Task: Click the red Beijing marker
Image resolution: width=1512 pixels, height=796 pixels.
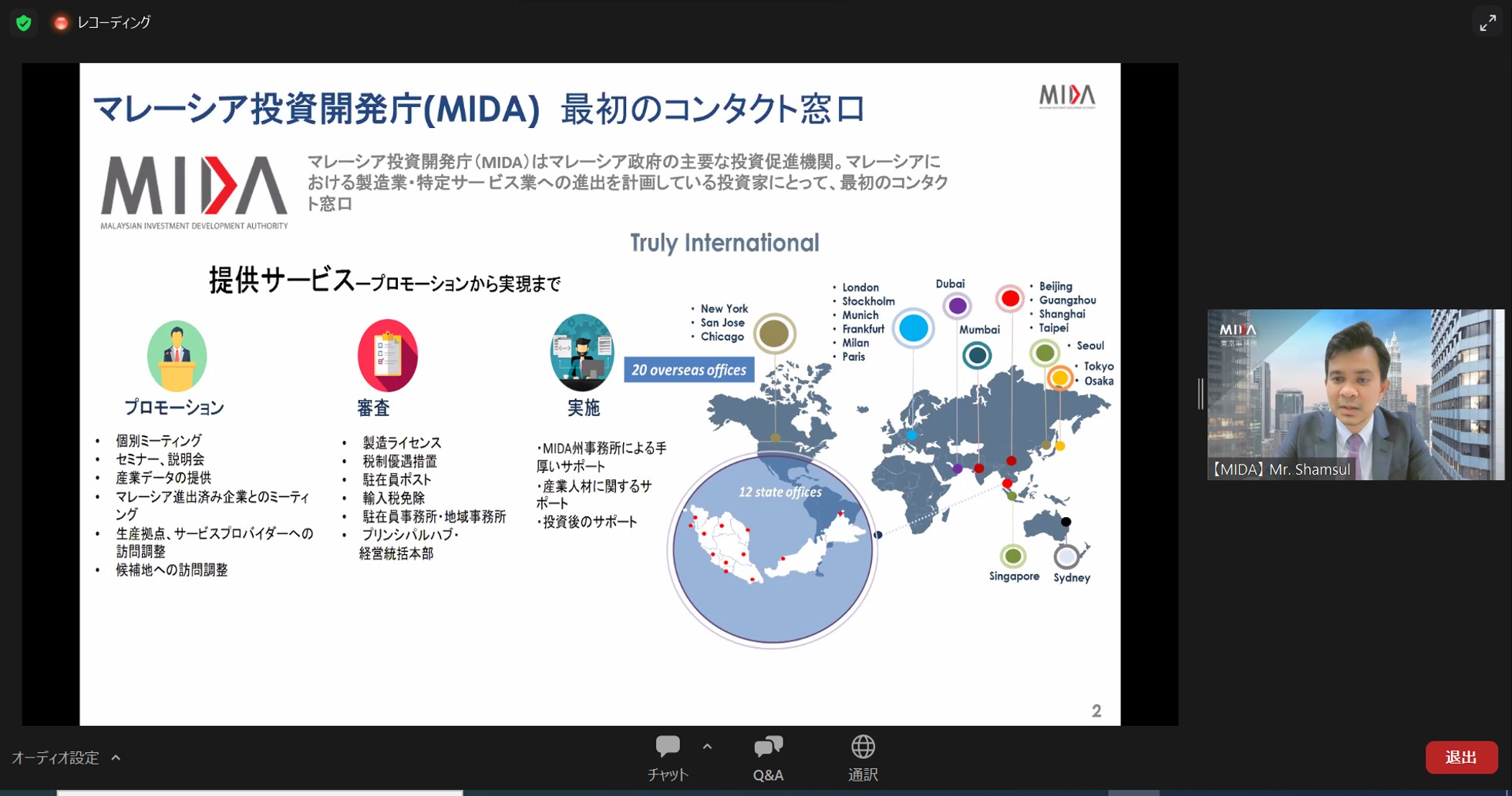Action: (1010, 299)
